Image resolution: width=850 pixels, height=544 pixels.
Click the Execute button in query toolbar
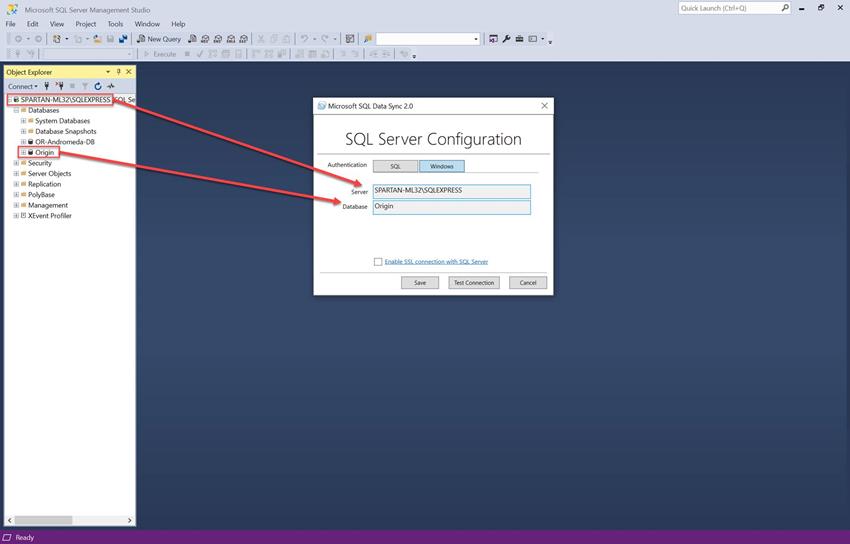coord(159,54)
